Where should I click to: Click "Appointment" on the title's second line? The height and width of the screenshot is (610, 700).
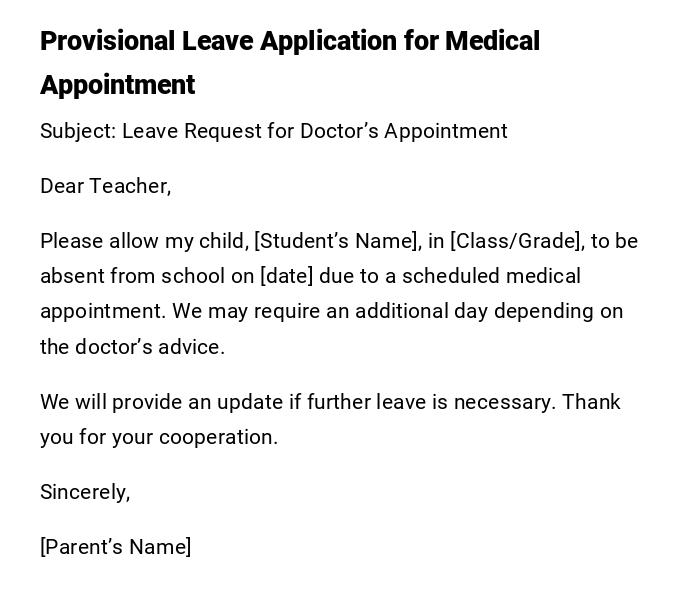click(117, 85)
